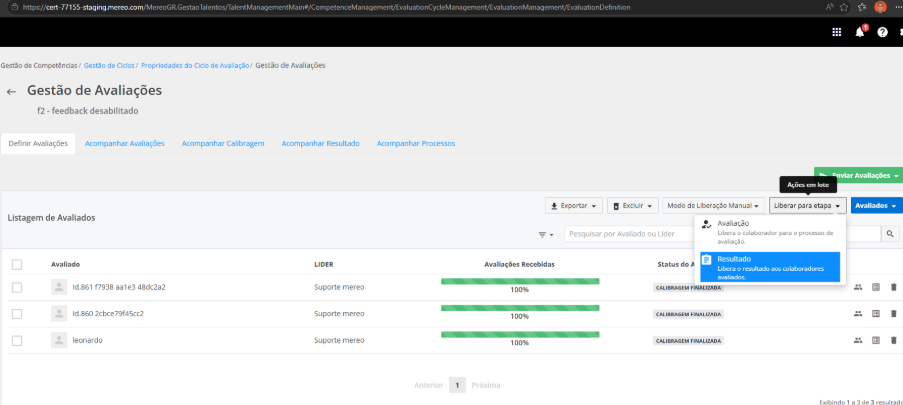Delete the leonardo row with trash icon
The width and height of the screenshot is (903, 405).
click(x=893, y=340)
